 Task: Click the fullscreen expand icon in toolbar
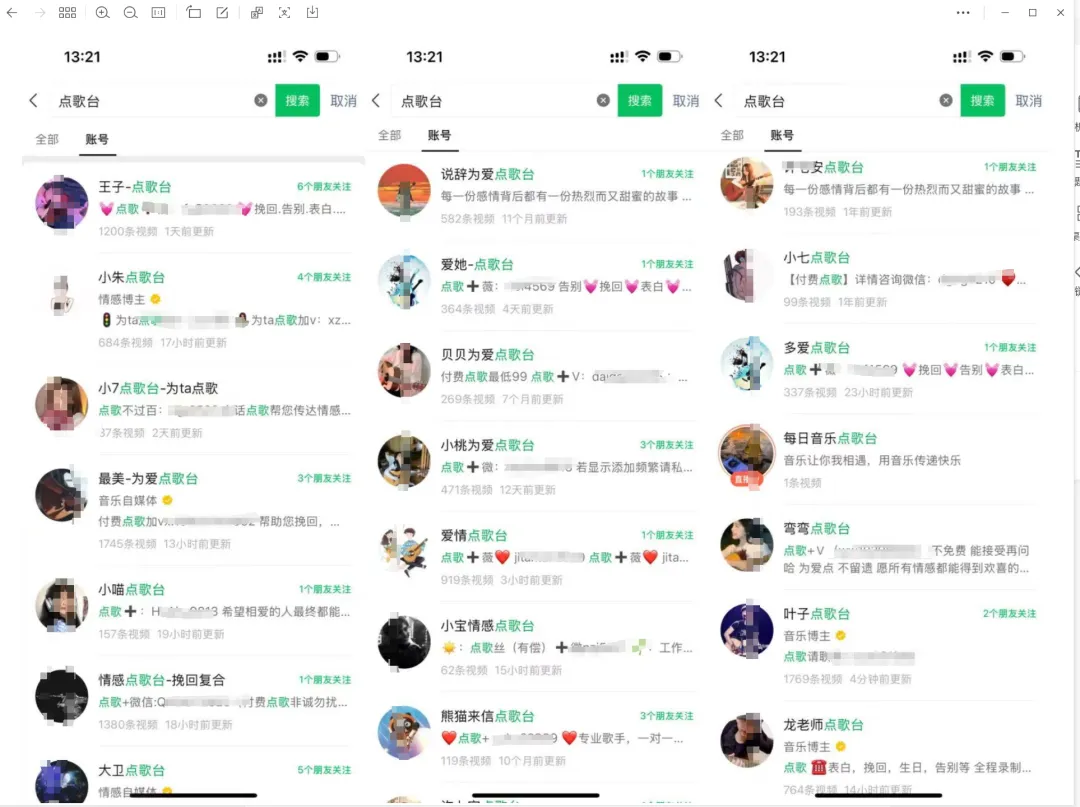[x=284, y=12]
